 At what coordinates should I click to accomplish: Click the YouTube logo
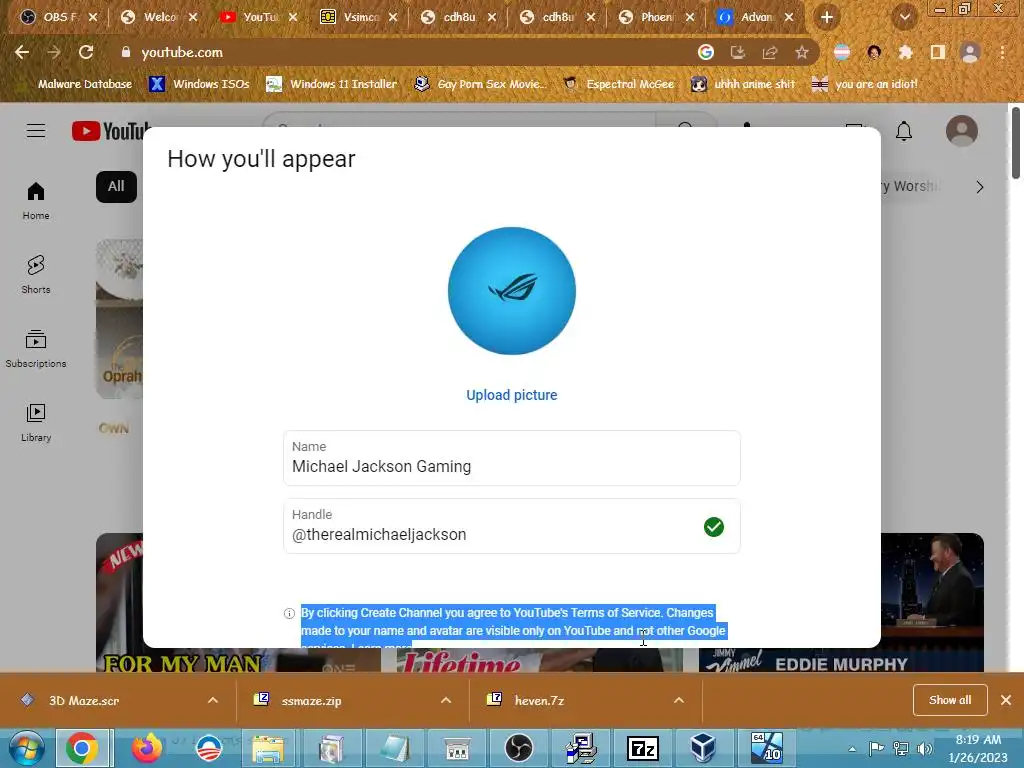point(110,131)
